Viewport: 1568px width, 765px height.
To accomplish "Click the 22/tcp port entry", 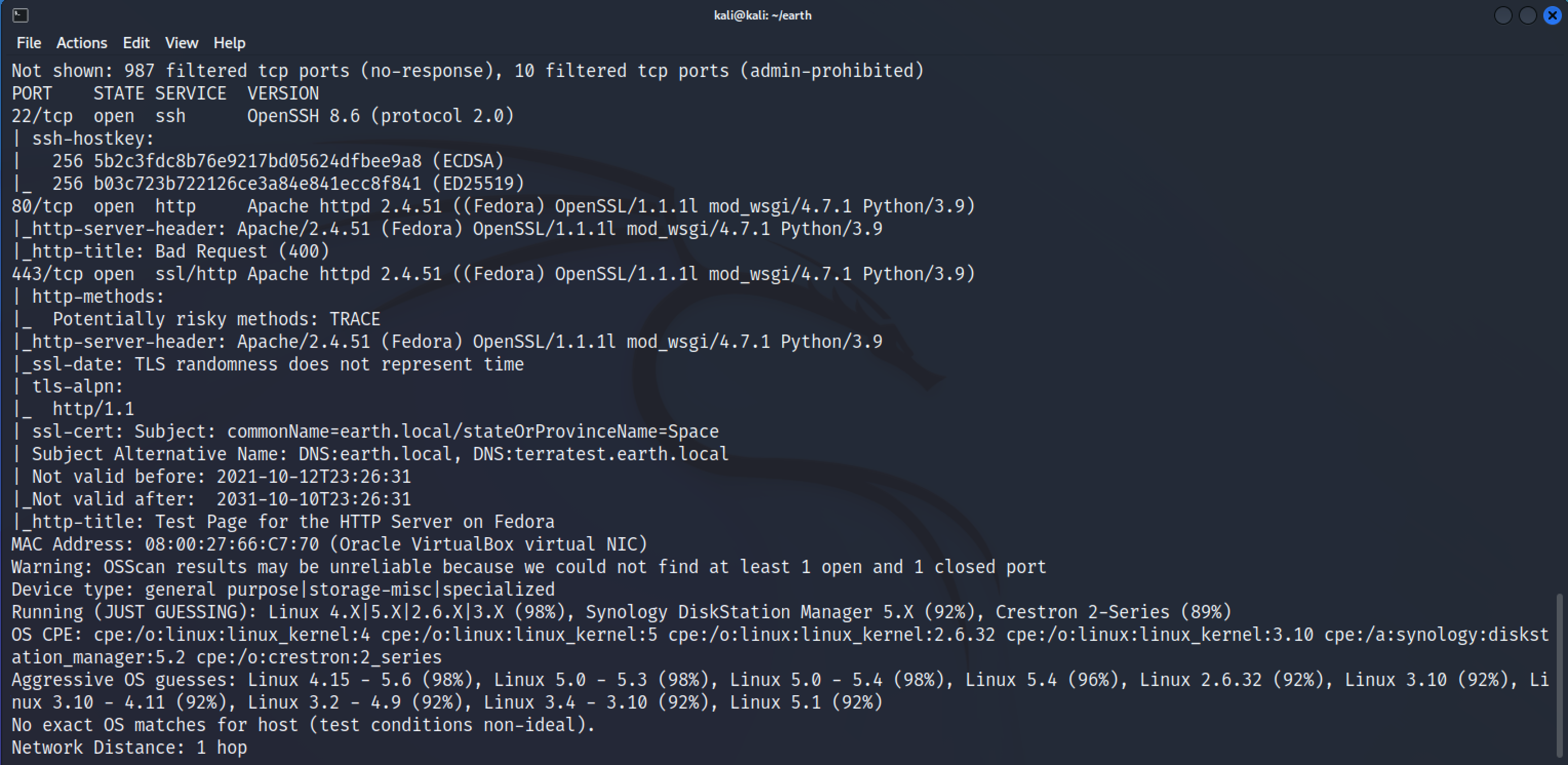I will click(x=42, y=116).
